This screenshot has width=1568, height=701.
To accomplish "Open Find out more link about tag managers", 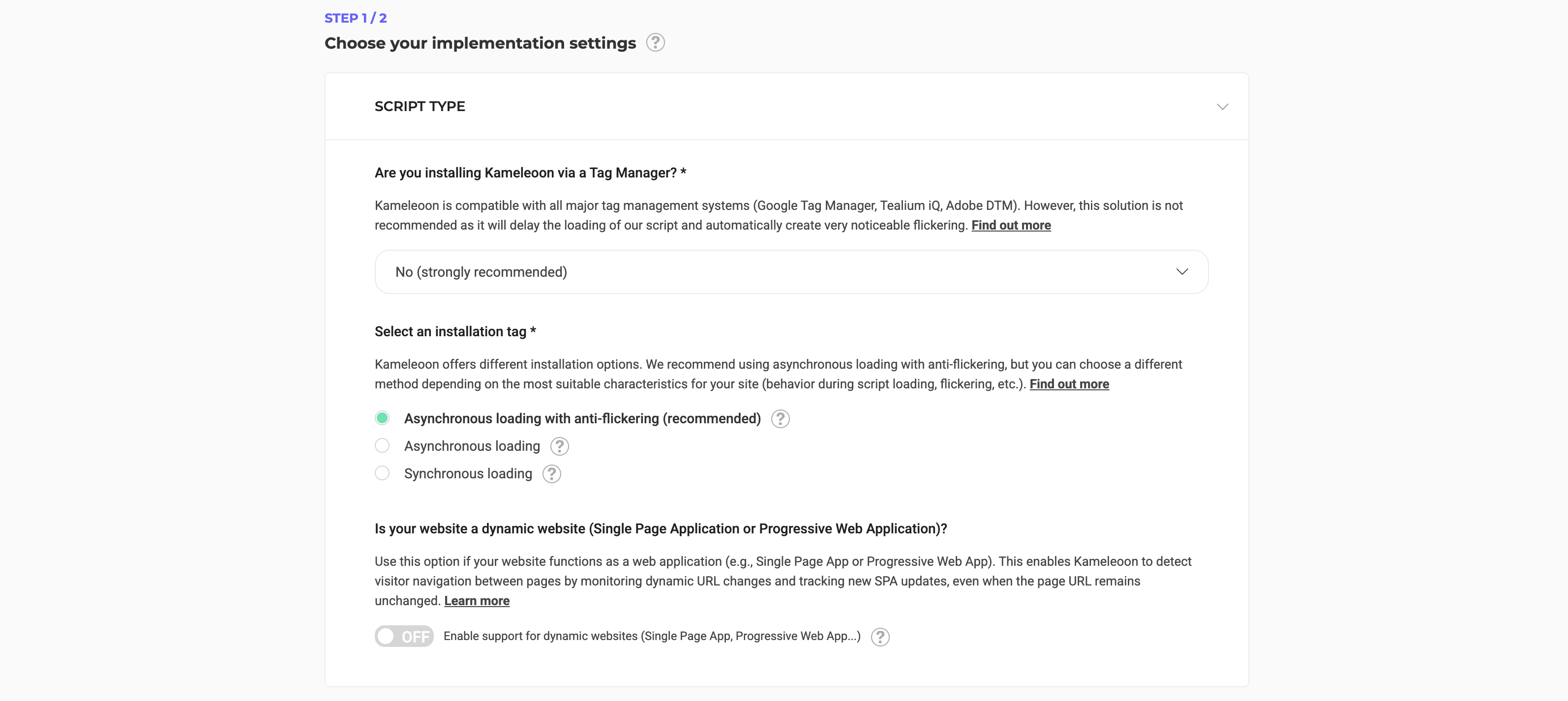I will pos(1010,225).
